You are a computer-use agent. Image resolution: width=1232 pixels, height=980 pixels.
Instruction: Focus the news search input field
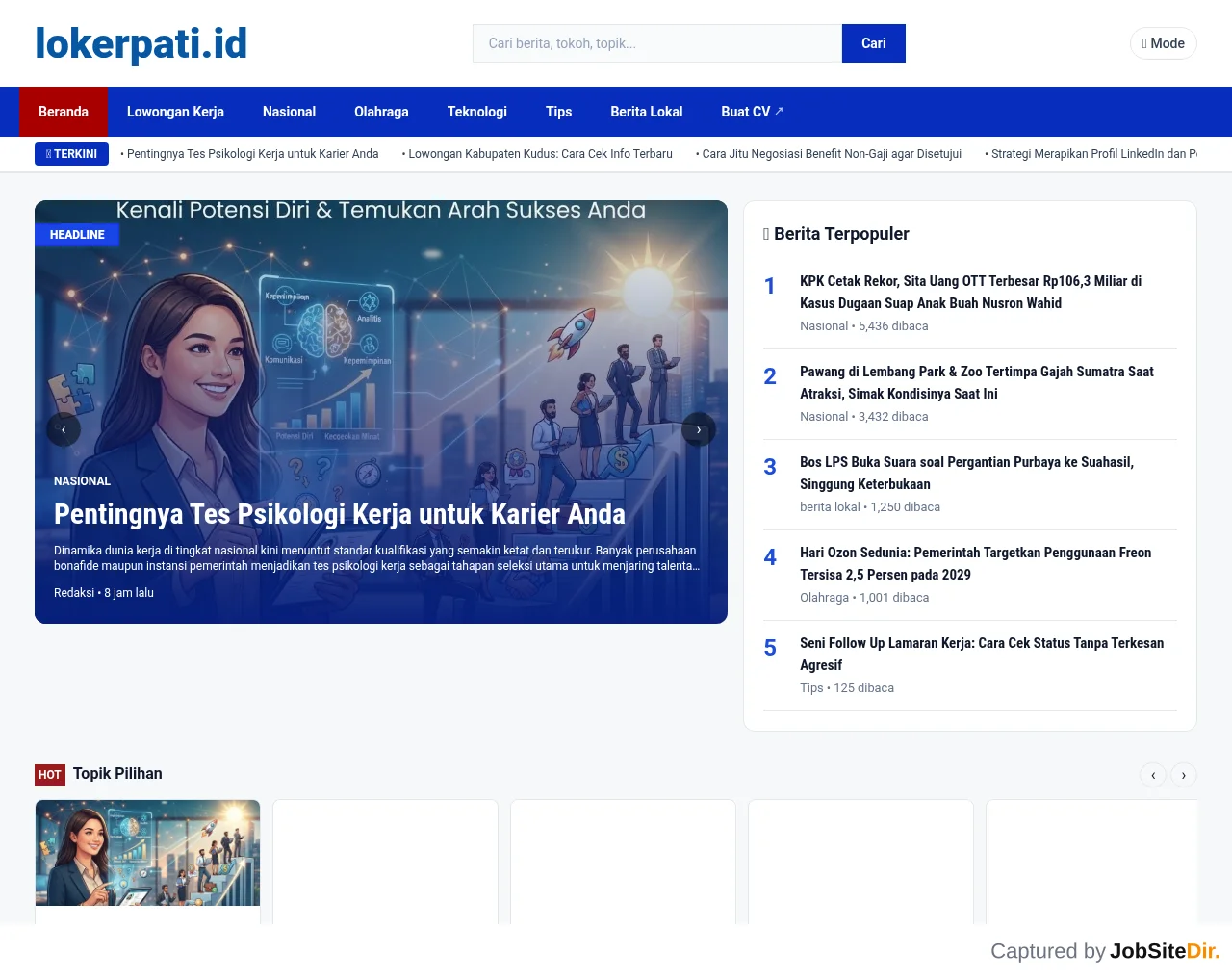[657, 43]
